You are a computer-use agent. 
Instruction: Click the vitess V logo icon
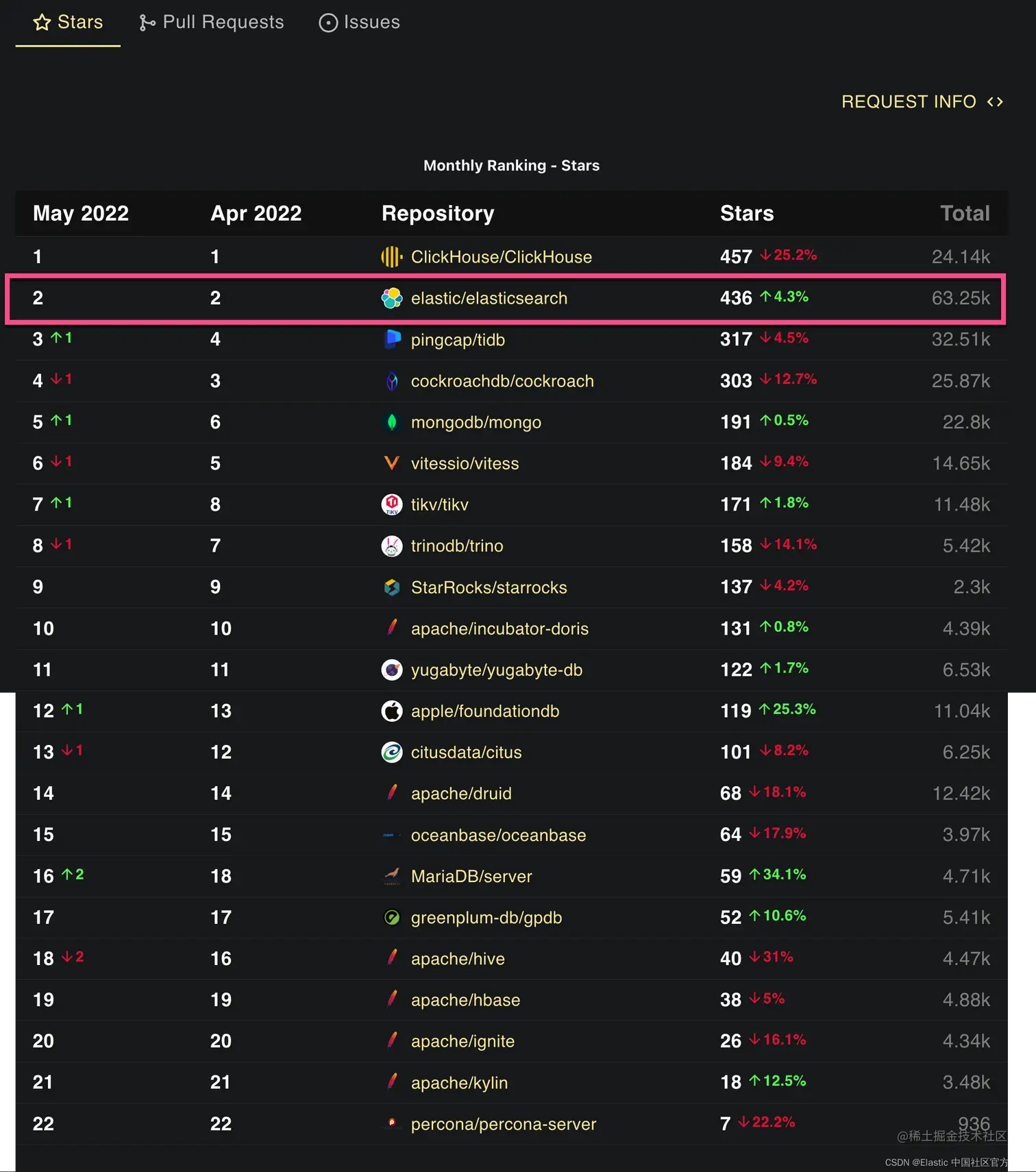pyautogui.click(x=392, y=463)
